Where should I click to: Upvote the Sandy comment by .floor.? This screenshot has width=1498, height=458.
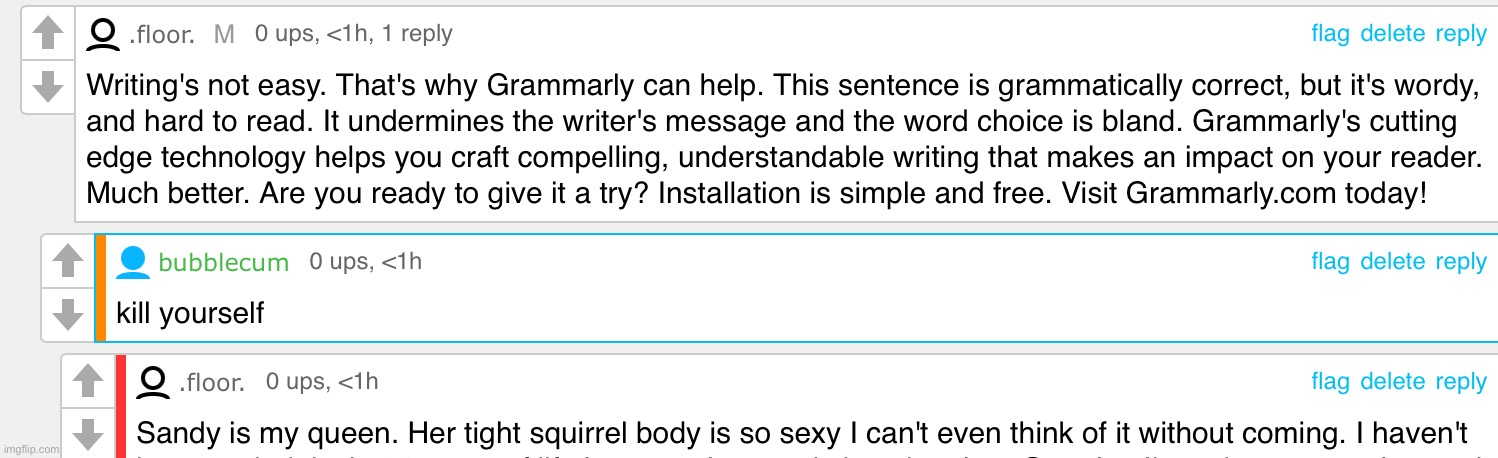88,380
